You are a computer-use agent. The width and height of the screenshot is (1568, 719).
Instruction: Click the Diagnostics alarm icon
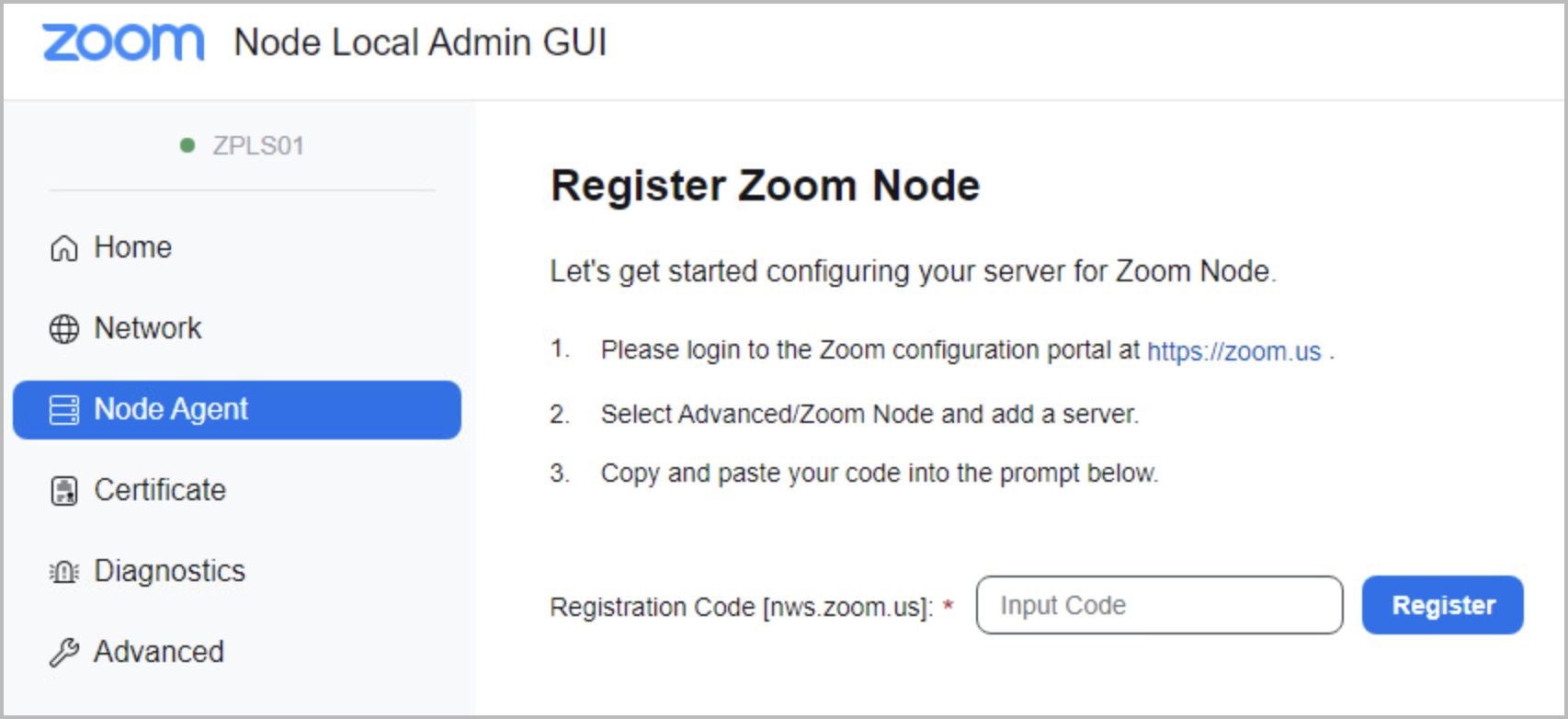(x=63, y=572)
